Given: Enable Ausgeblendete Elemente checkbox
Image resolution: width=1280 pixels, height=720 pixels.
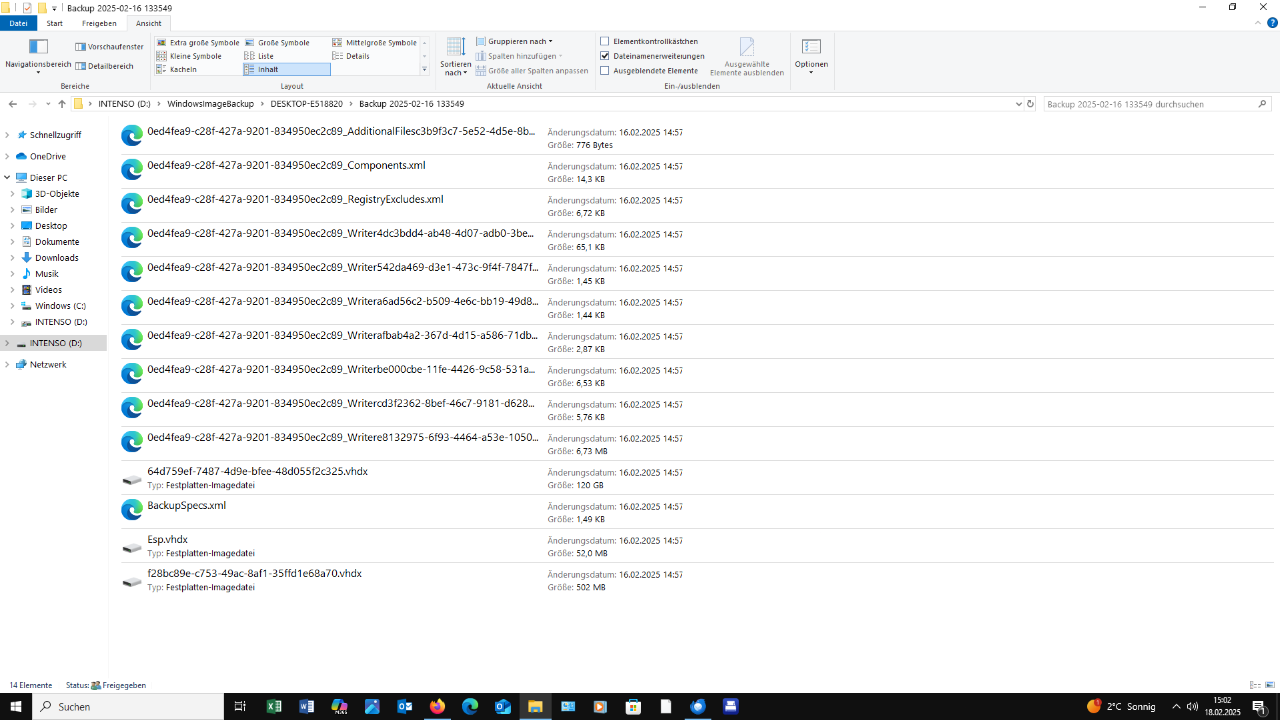Looking at the screenshot, I should tap(605, 71).
